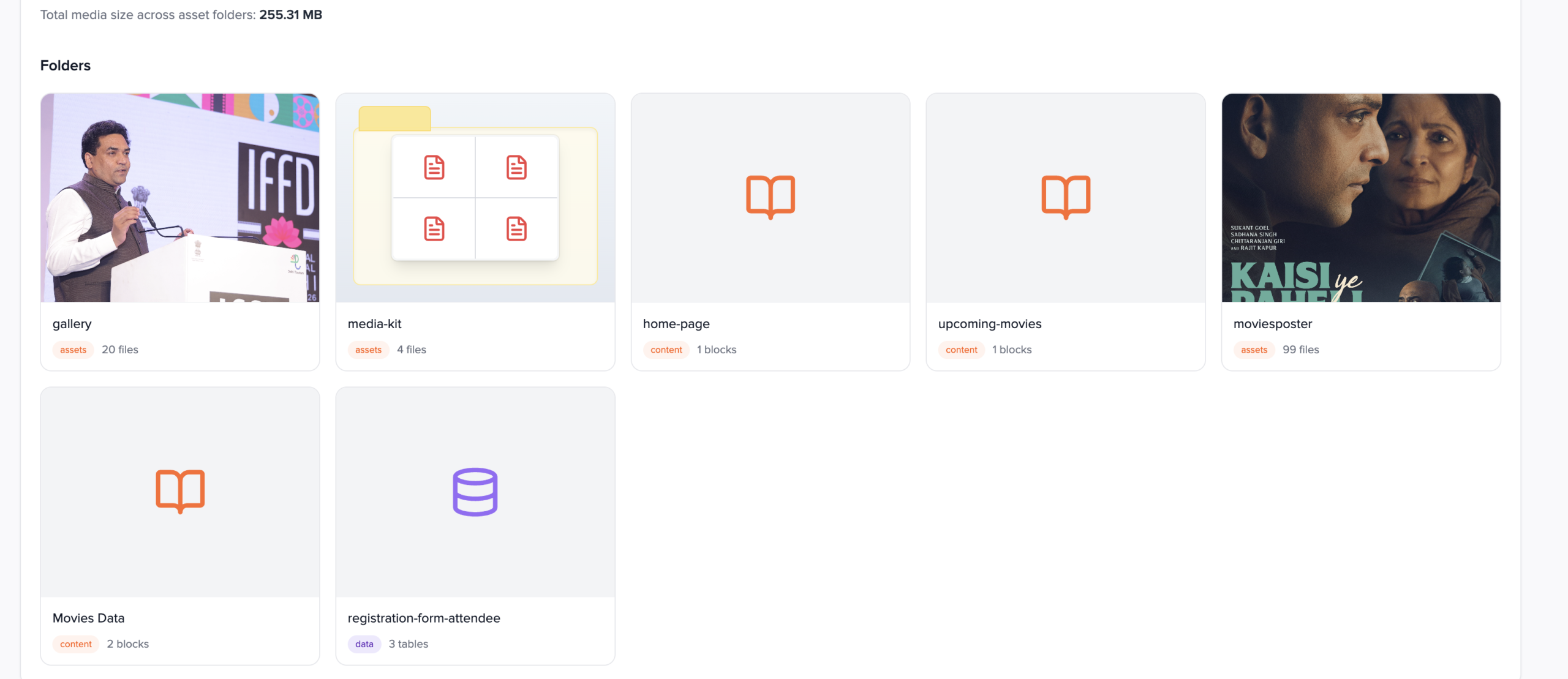Open upcoming-movies folder title
Image resolution: width=1568 pixels, height=679 pixels.
tap(989, 324)
